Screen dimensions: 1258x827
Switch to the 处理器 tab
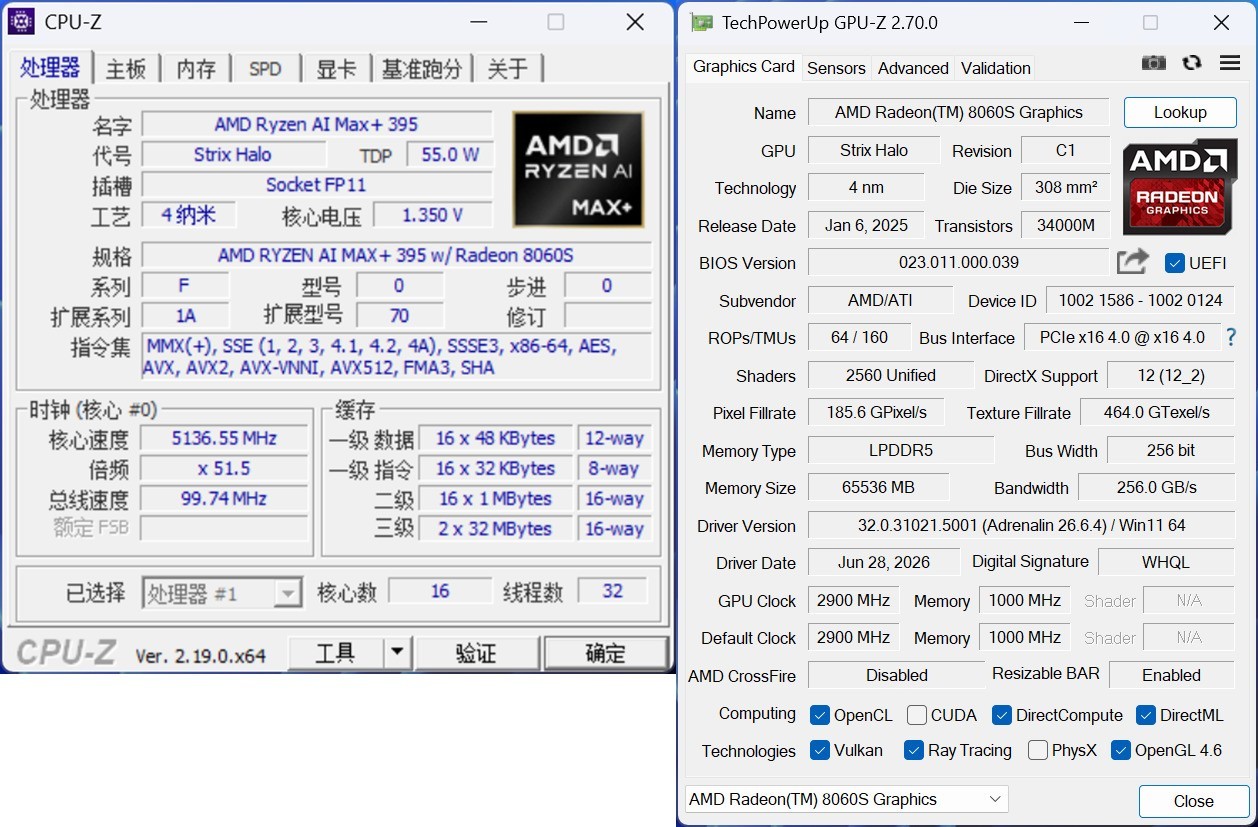(50, 68)
